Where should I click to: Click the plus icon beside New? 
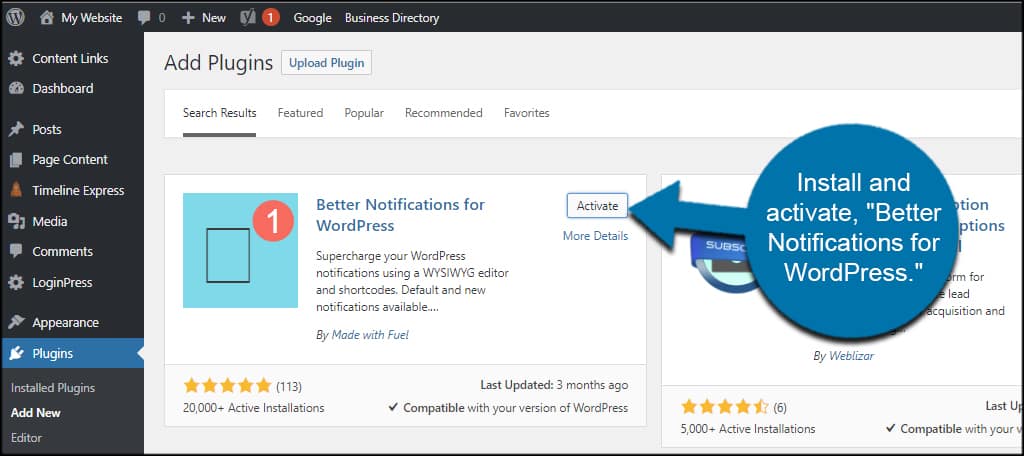click(188, 18)
